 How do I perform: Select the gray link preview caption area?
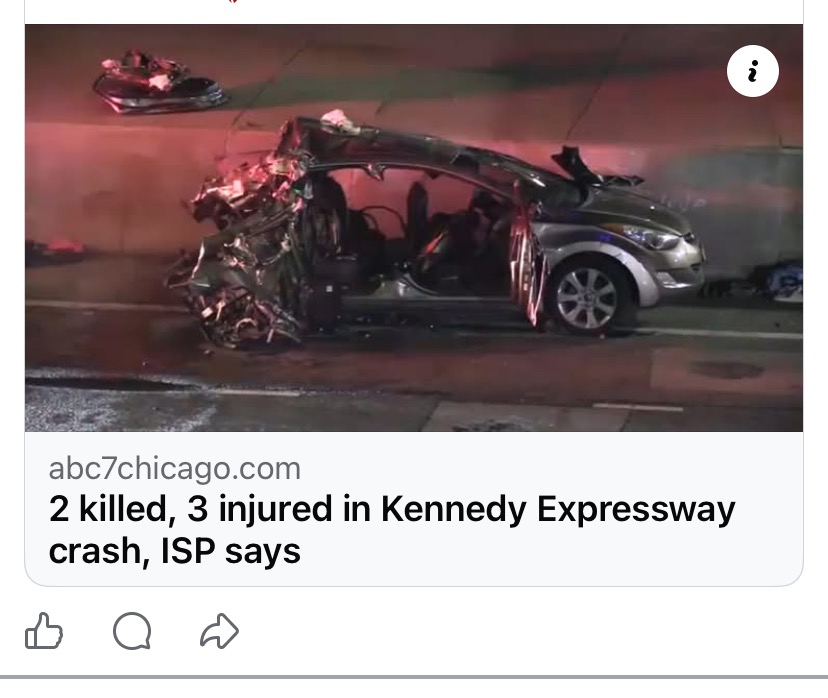click(x=414, y=508)
